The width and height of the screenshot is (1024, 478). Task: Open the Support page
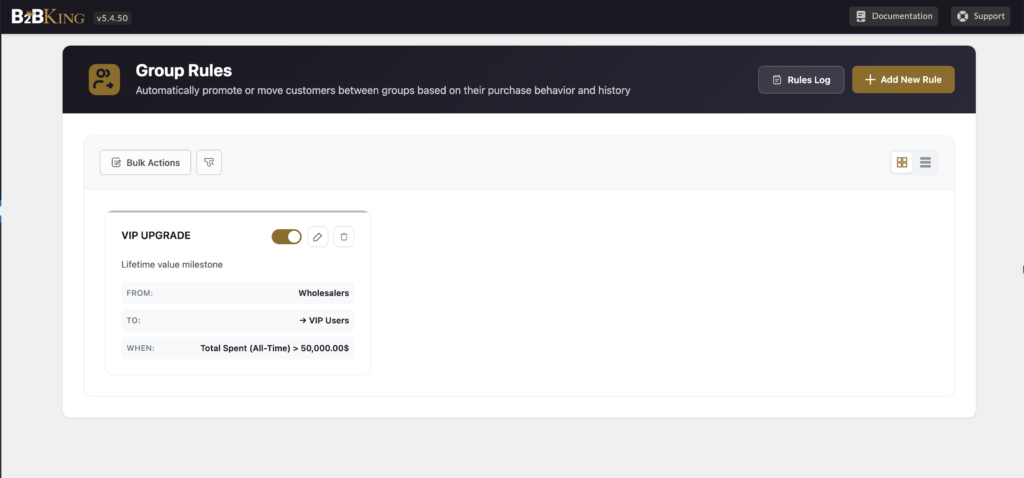(x=979, y=16)
